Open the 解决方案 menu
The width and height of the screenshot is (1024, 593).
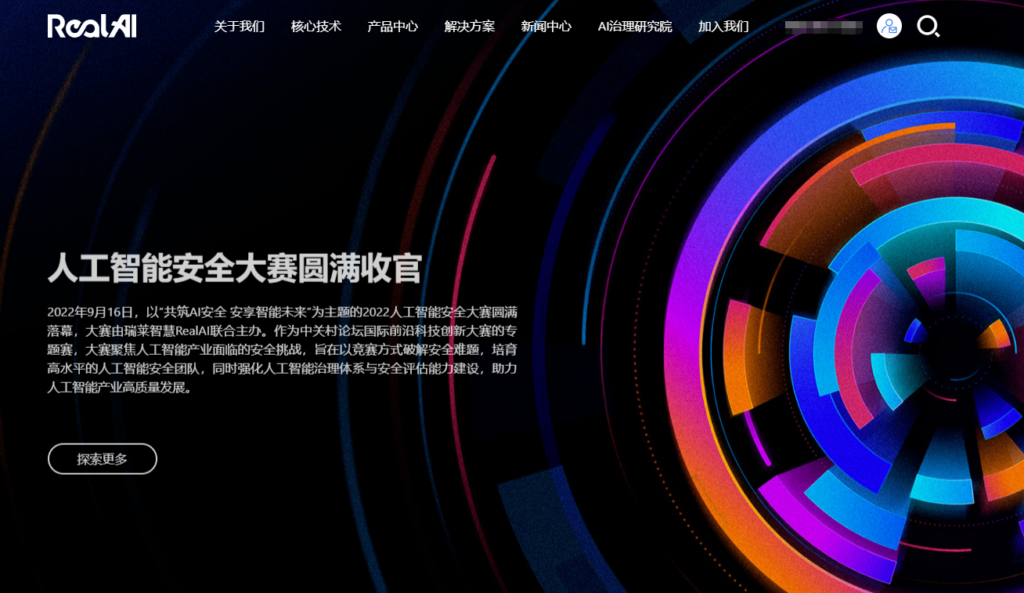point(470,26)
